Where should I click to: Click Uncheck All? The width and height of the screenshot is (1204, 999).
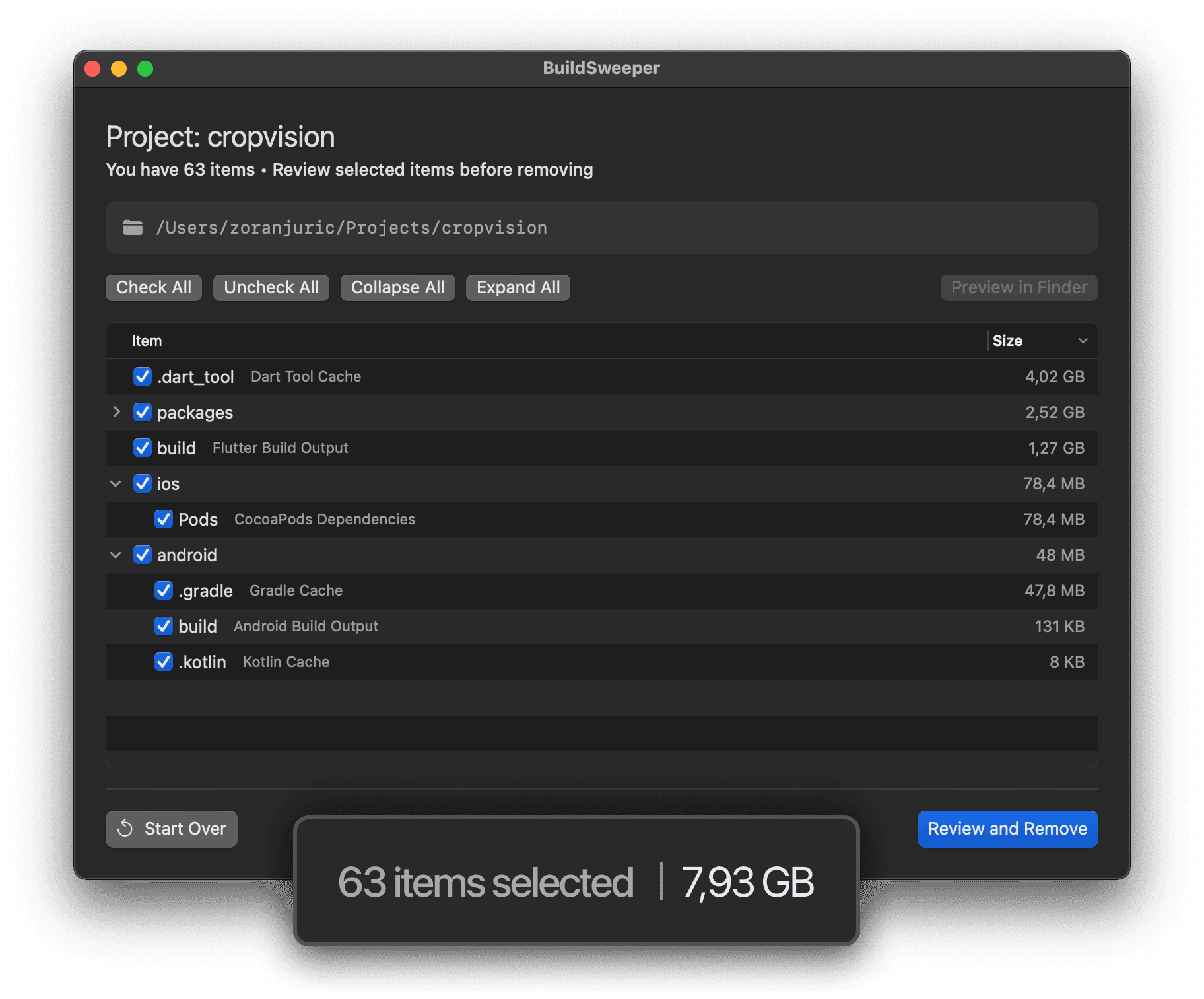[271, 287]
